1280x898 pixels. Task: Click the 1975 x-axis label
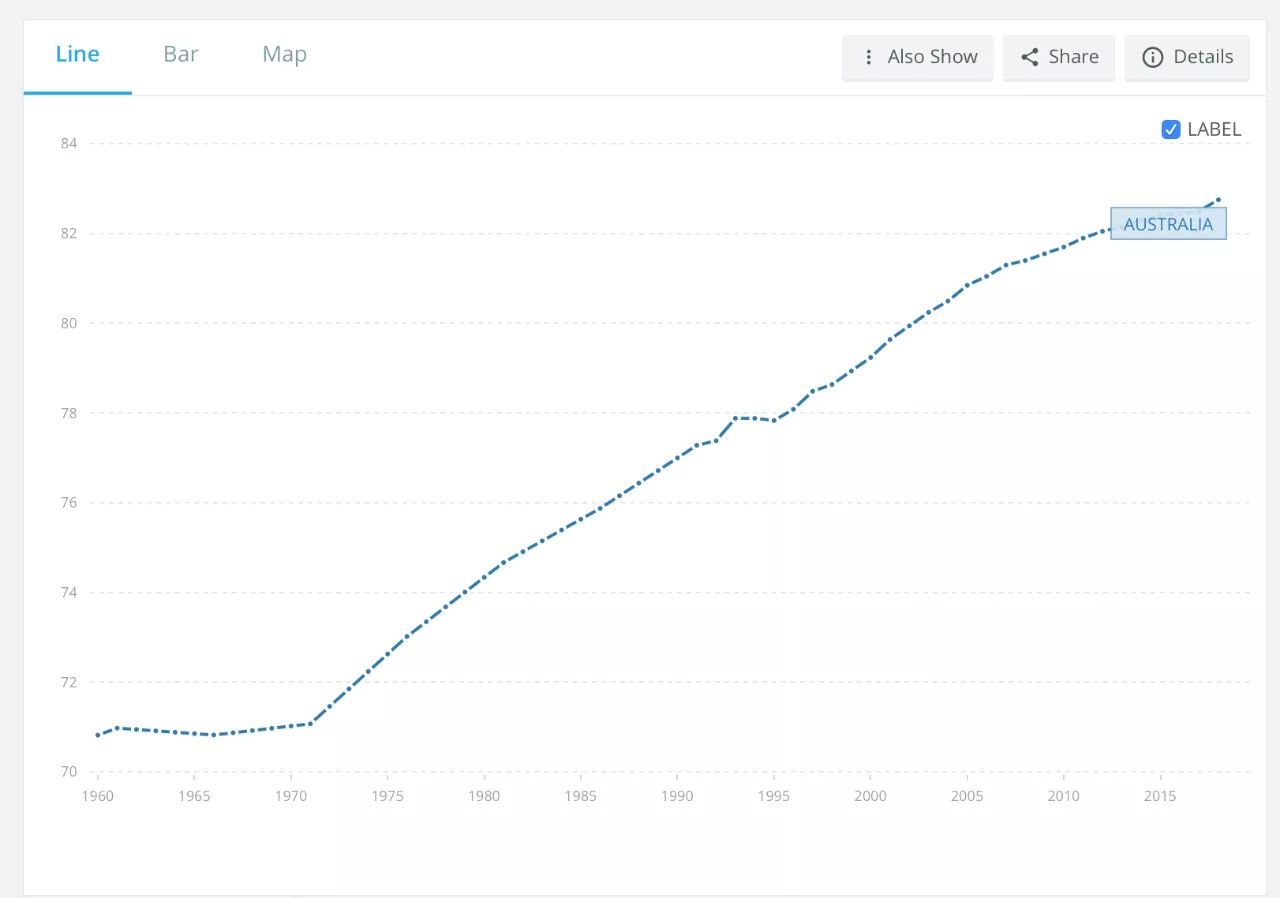387,796
